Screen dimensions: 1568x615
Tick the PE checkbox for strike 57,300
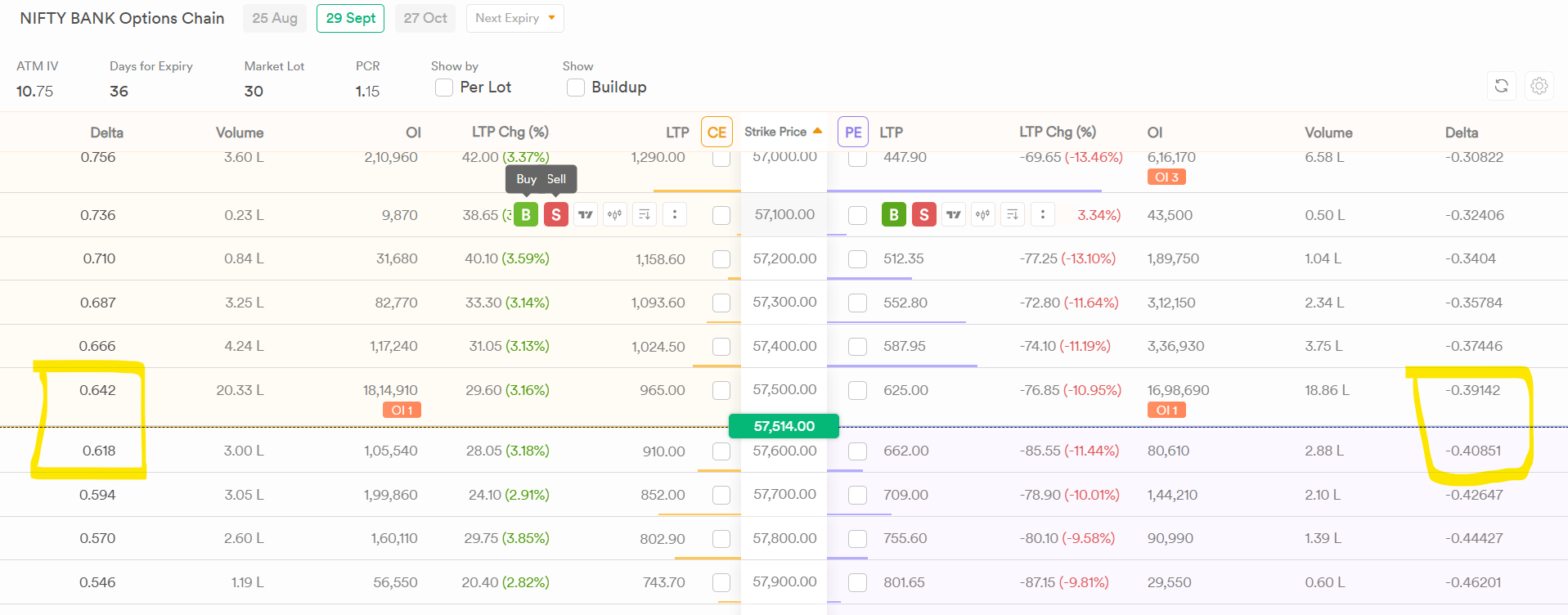(x=857, y=303)
